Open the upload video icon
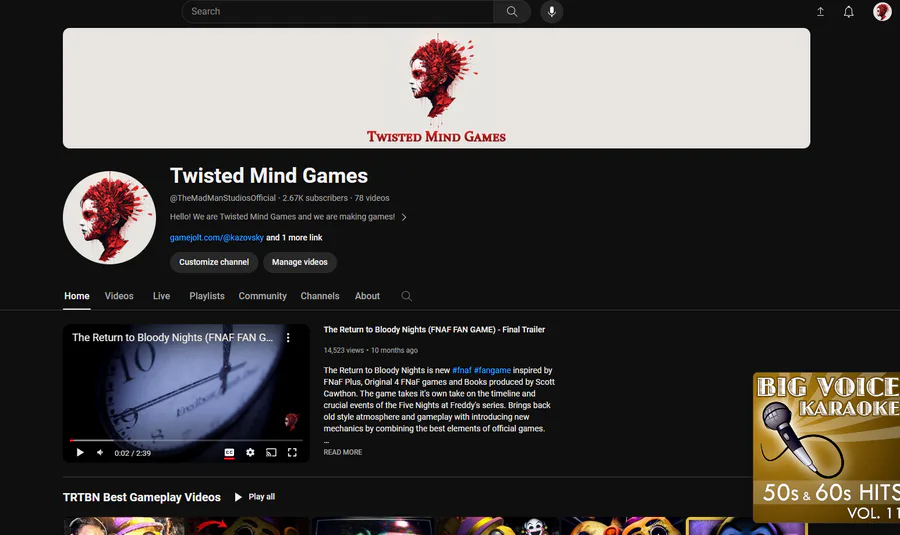Screen dimensions: 900x535 (820, 11)
